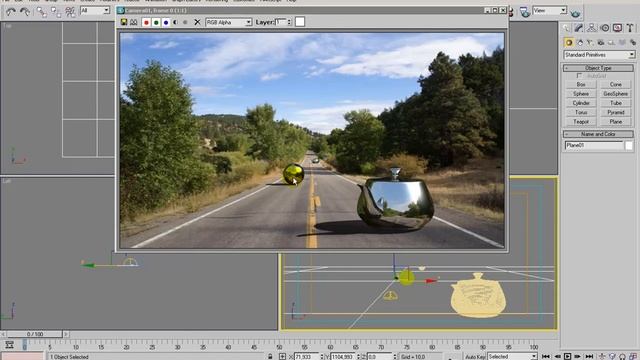Select the Select and Link tool
The height and width of the screenshot is (360, 640).
tap(41, 12)
